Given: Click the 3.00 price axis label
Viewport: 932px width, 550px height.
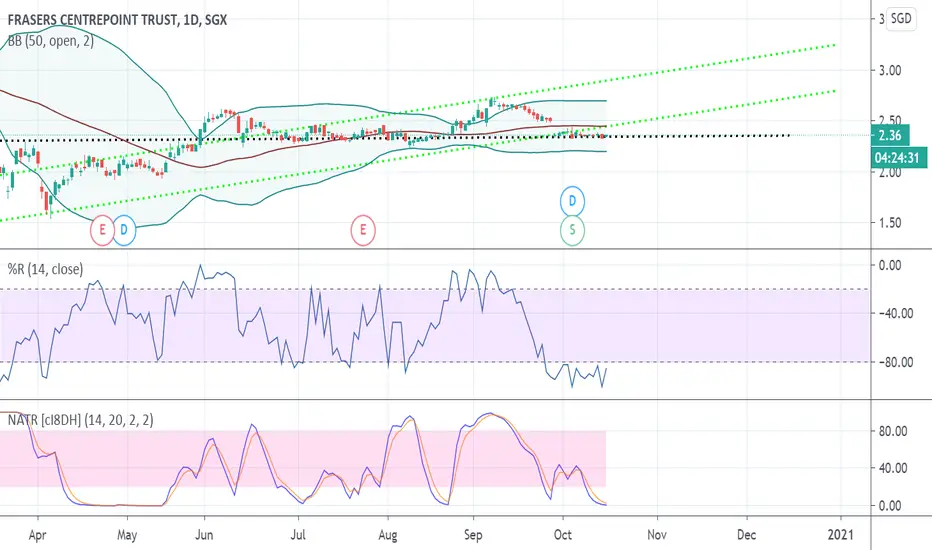Looking at the screenshot, I should [x=890, y=70].
